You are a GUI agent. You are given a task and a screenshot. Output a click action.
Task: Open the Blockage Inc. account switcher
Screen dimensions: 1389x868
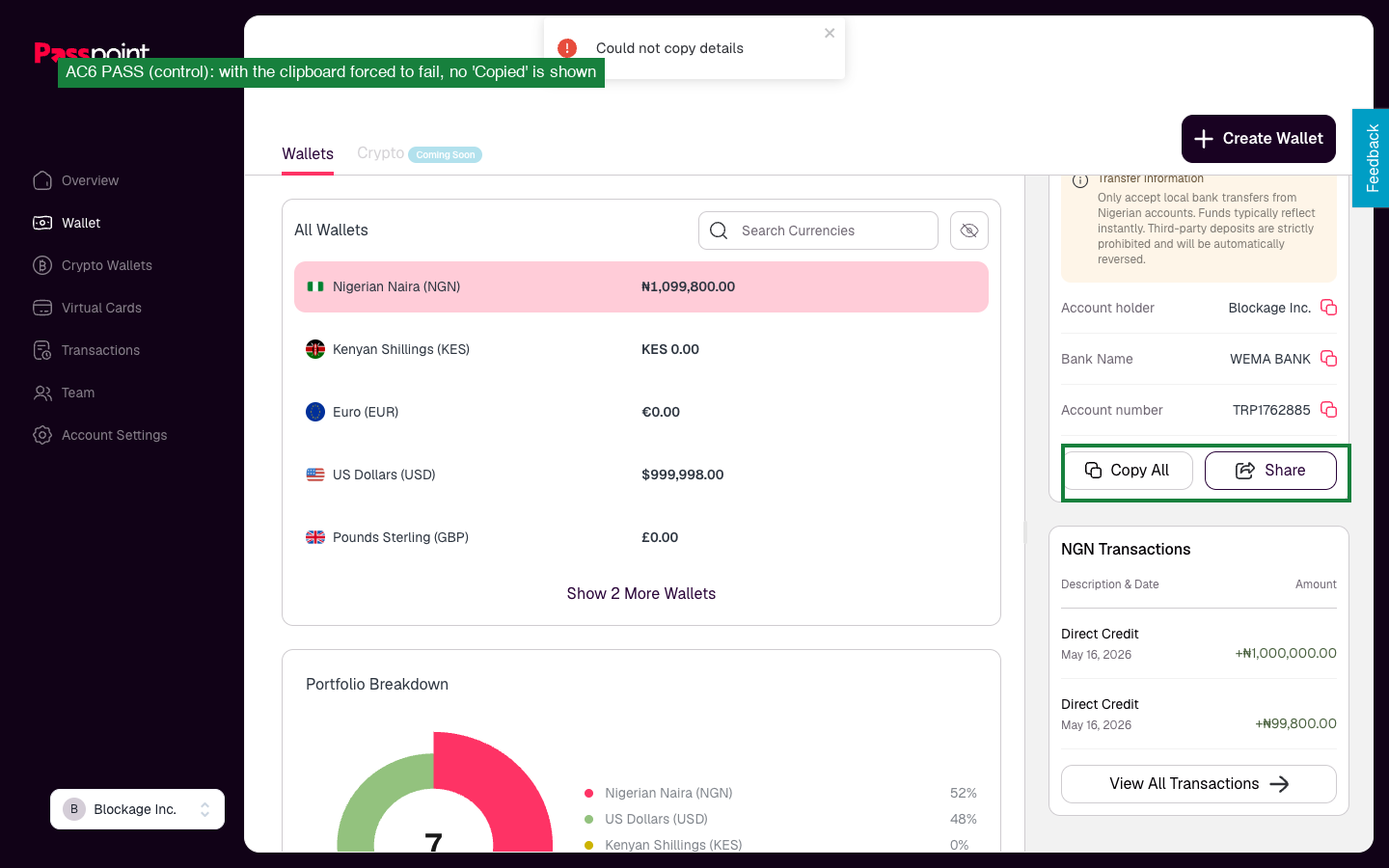[x=137, y=809]
